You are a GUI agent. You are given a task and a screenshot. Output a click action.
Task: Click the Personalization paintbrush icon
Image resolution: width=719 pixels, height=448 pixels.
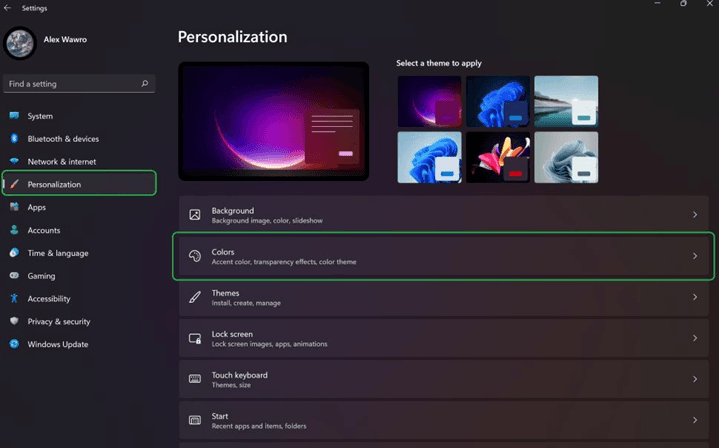tap(14, 184)
